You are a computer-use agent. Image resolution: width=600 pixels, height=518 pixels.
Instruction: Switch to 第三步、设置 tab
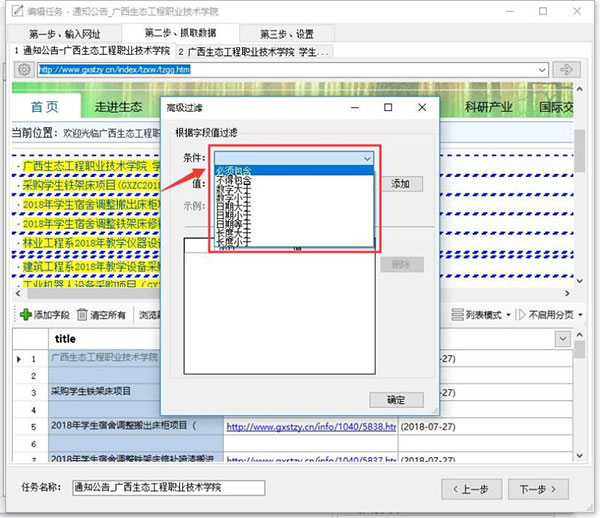287,34
